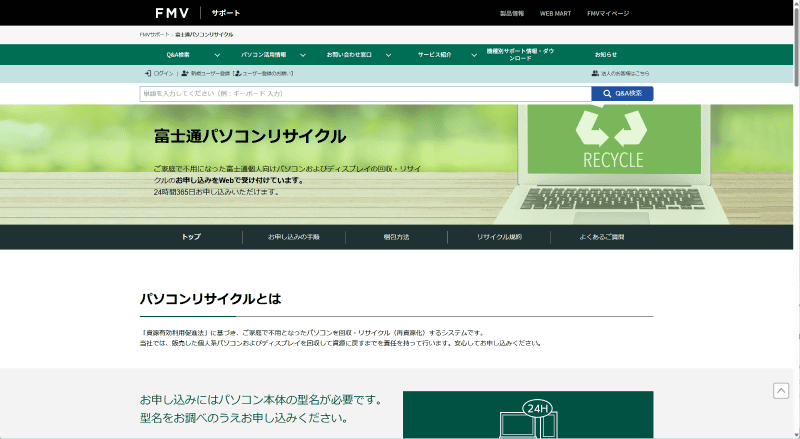
Task: Open 新規ユーザー登録 link
Action: (210, 74)
